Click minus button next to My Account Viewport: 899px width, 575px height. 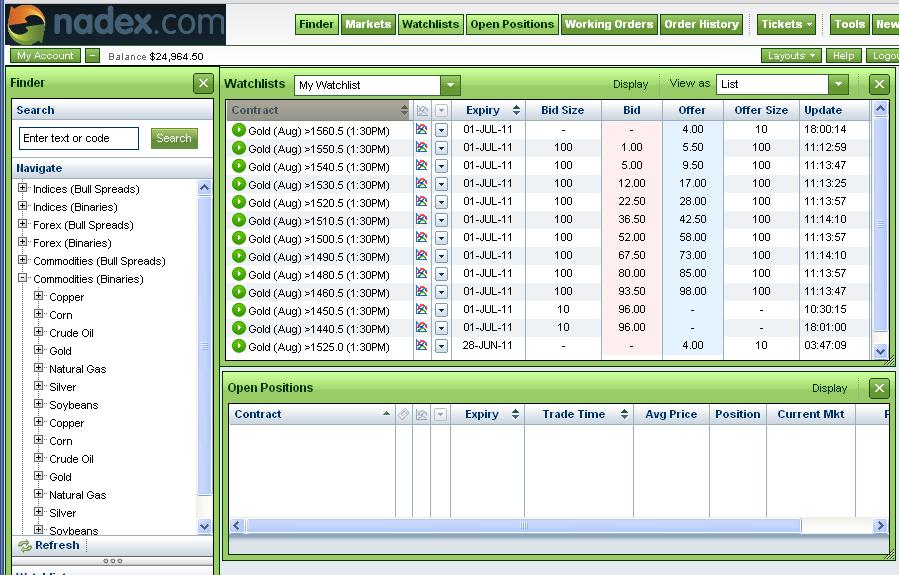click(92, 56)
